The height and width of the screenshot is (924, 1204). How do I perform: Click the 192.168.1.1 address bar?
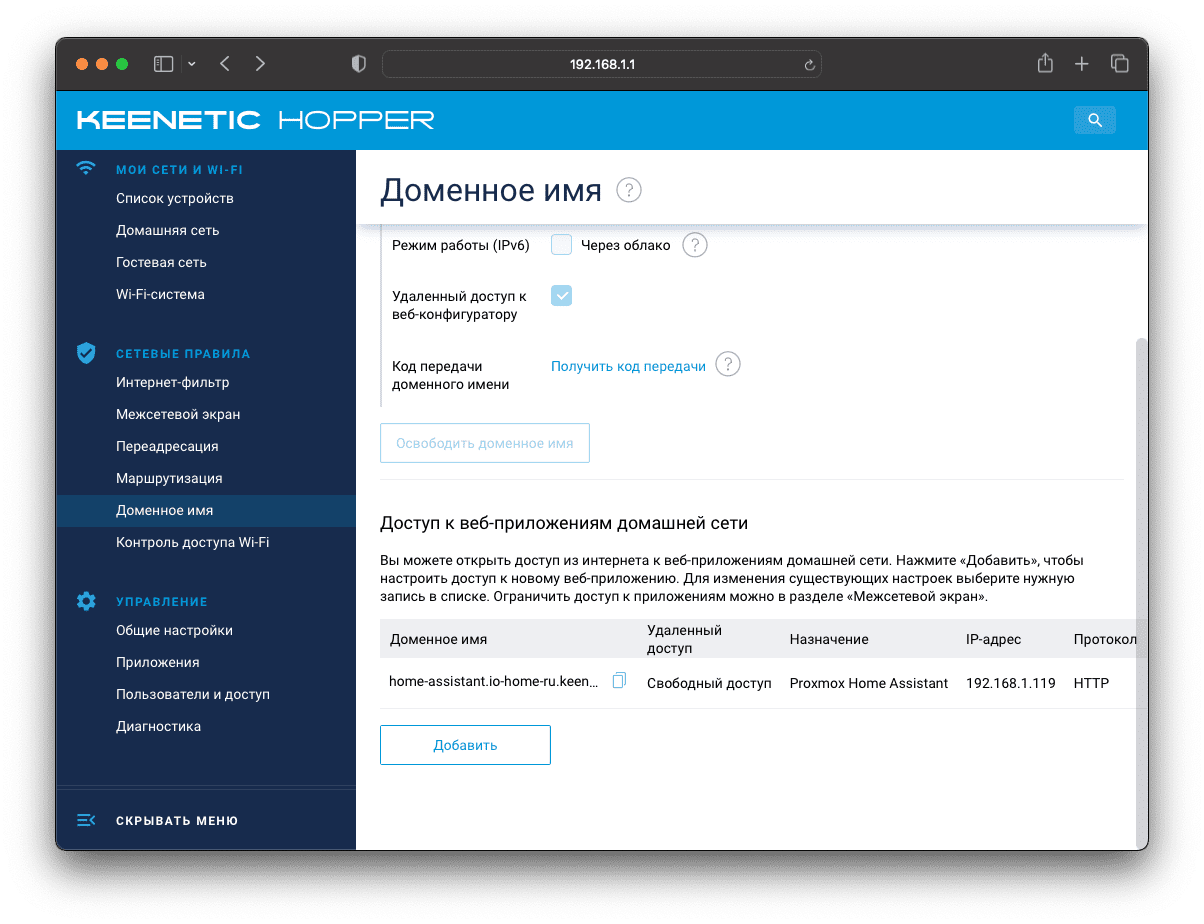[x=602, y=64]
